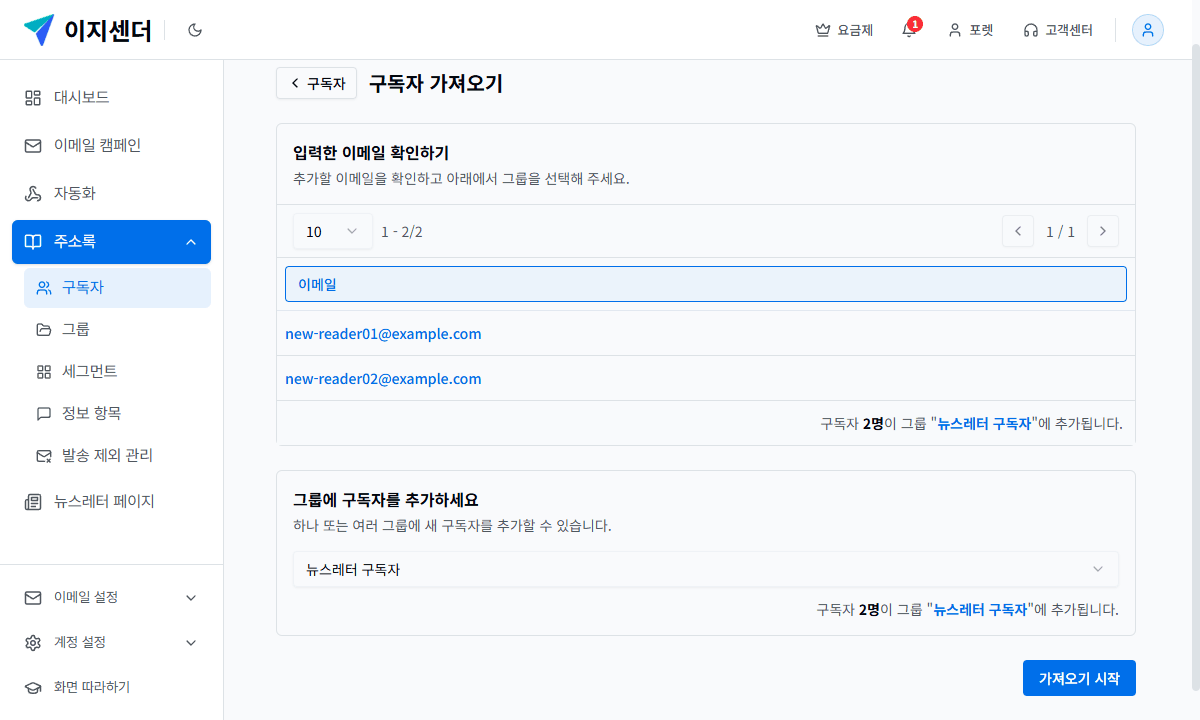Toggle dark mode moon icon
Viewport: 1200px width, 720px height.
(195, 30)
